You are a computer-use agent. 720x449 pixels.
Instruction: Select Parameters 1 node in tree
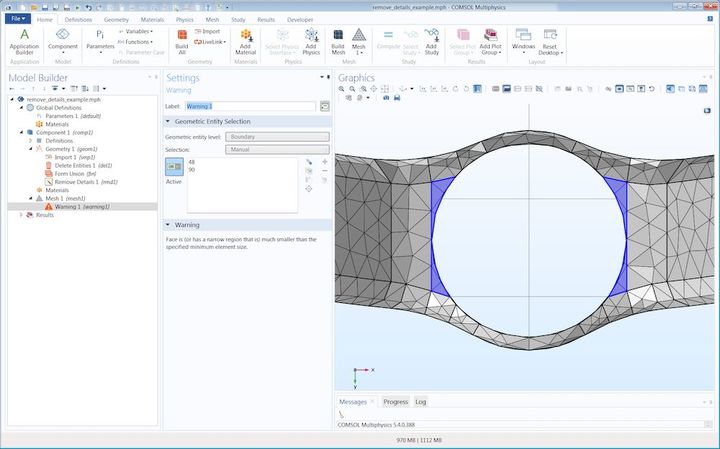68,116
